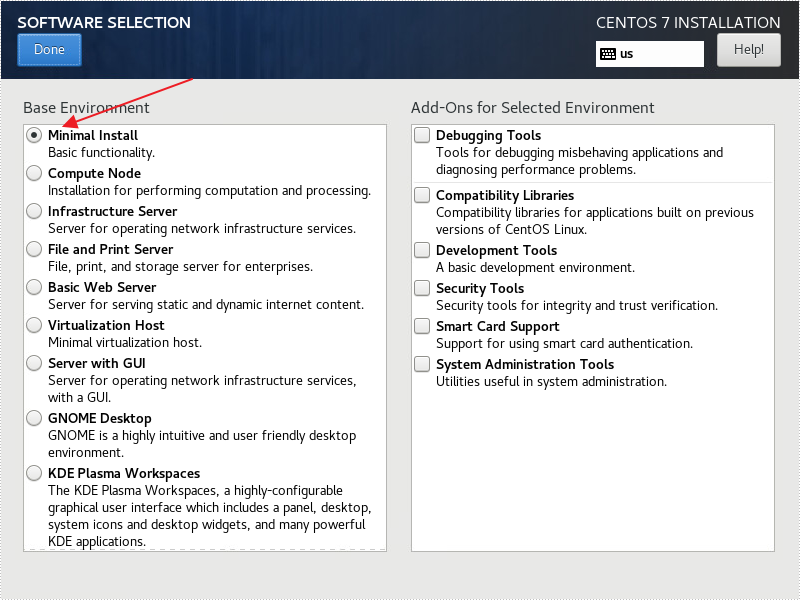Click the 'Development Tools' label
800x600 pixels.
496,251
